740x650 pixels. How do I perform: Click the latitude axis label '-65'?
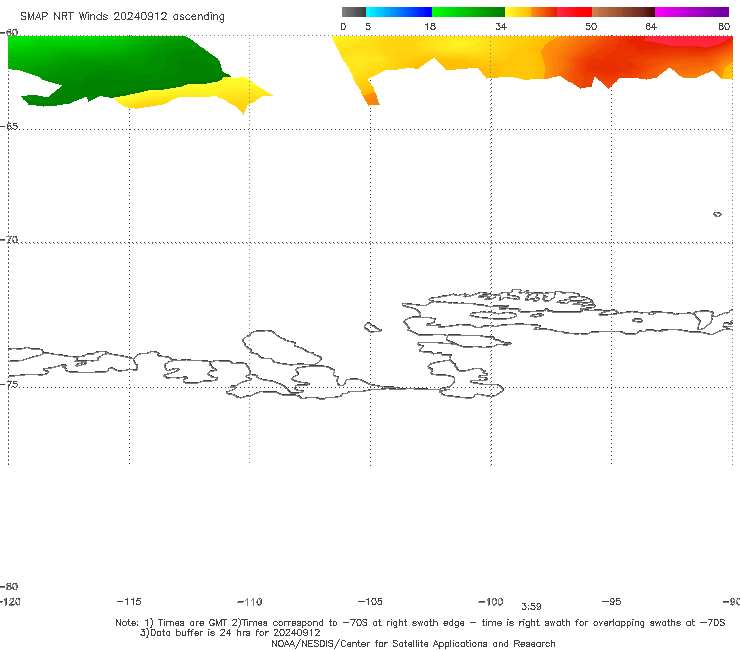(x=9, y=126)
